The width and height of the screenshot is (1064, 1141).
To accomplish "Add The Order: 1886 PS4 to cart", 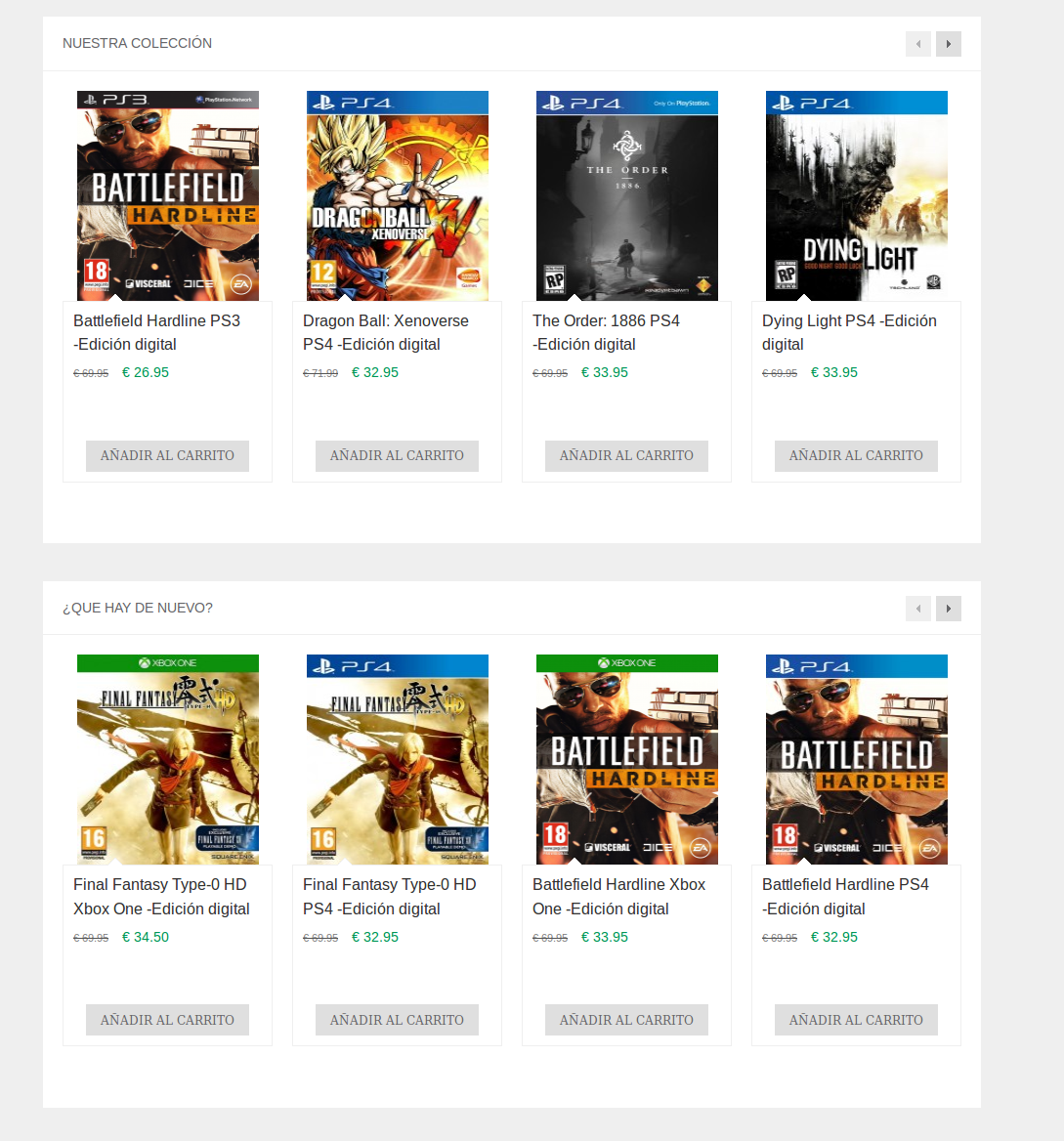I will [x=626, y=455].
